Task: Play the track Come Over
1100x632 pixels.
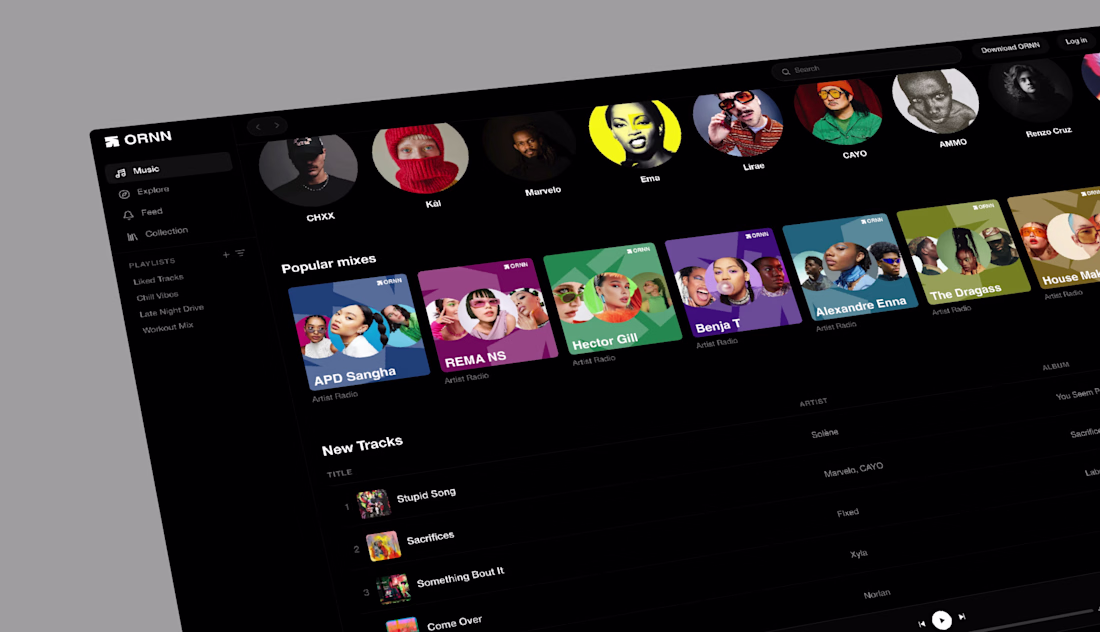Action: click(x=454, y=623)
